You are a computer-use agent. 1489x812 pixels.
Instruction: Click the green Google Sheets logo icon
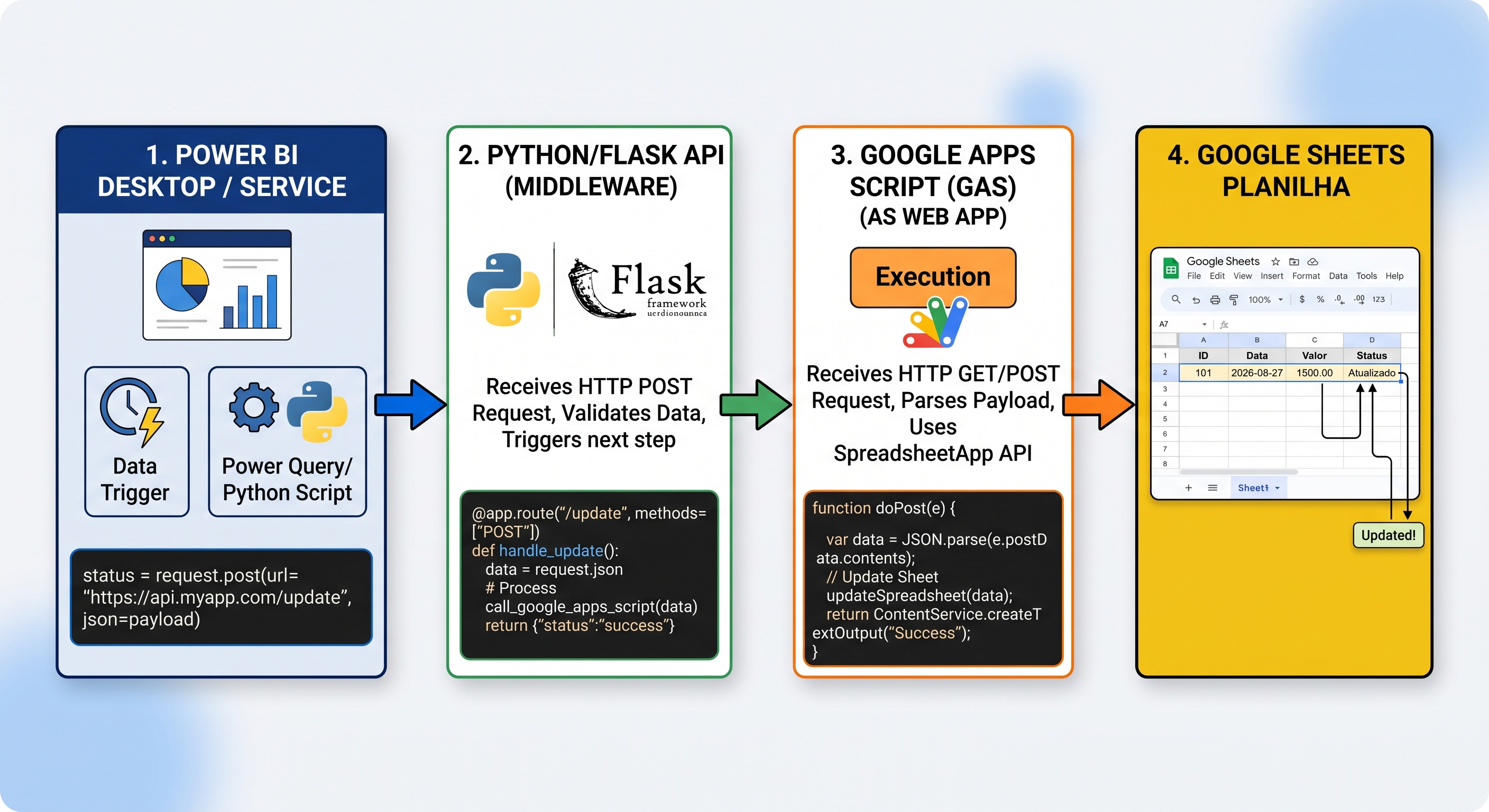(x=1171, y=268)
